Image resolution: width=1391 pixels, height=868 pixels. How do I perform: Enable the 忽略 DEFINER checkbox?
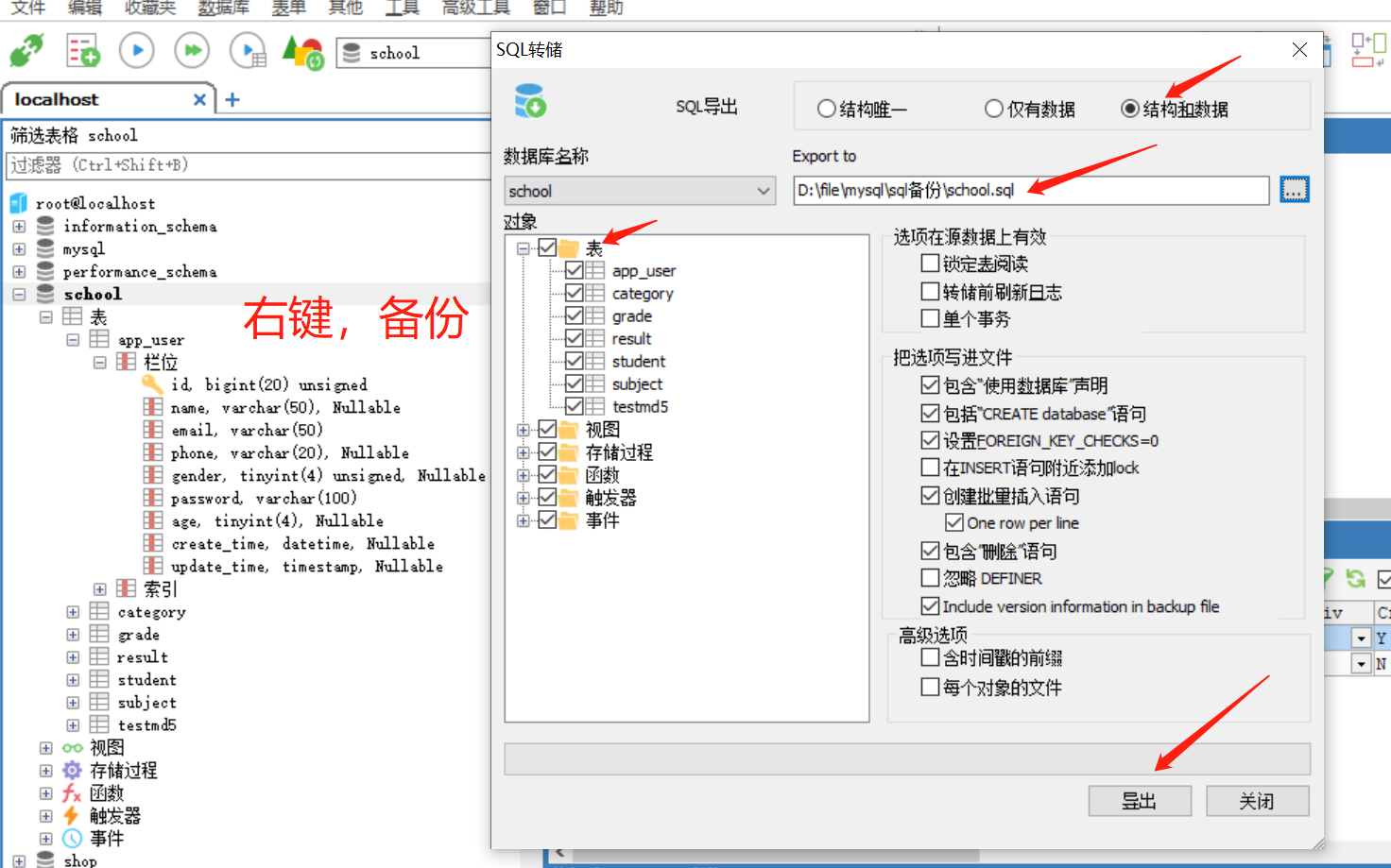[930, 577]
